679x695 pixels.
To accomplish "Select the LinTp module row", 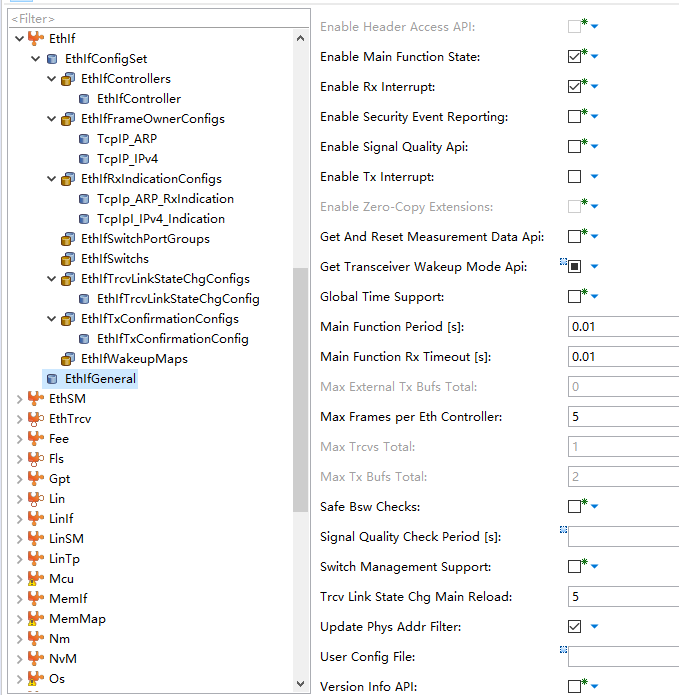I will click(x=64, y=558).
